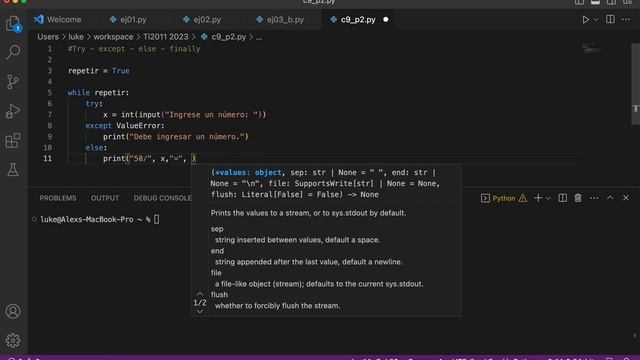Click 'while repetir:' line
Screen dimensions: 640x360
tap(98, 93)
